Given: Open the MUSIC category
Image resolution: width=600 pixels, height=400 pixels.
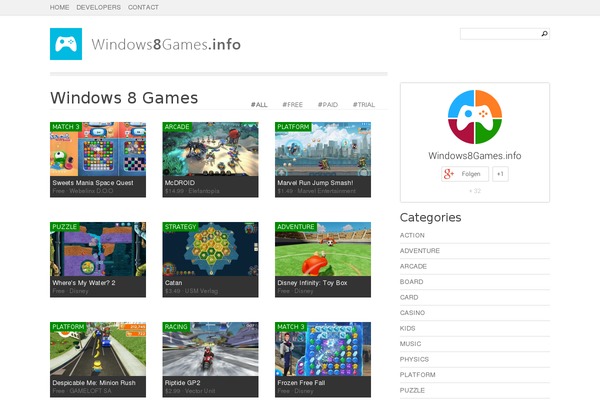Looking at the screenshot, I should click(x=410, y=344).
